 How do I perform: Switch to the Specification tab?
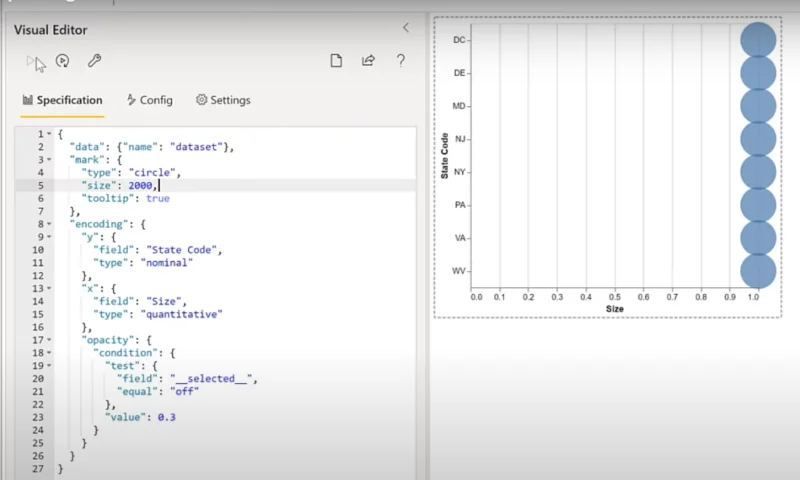coord(62,100)
